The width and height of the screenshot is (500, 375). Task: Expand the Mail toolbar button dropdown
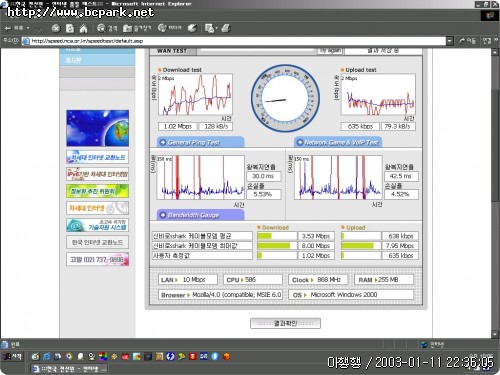click(x=216, y=28)
